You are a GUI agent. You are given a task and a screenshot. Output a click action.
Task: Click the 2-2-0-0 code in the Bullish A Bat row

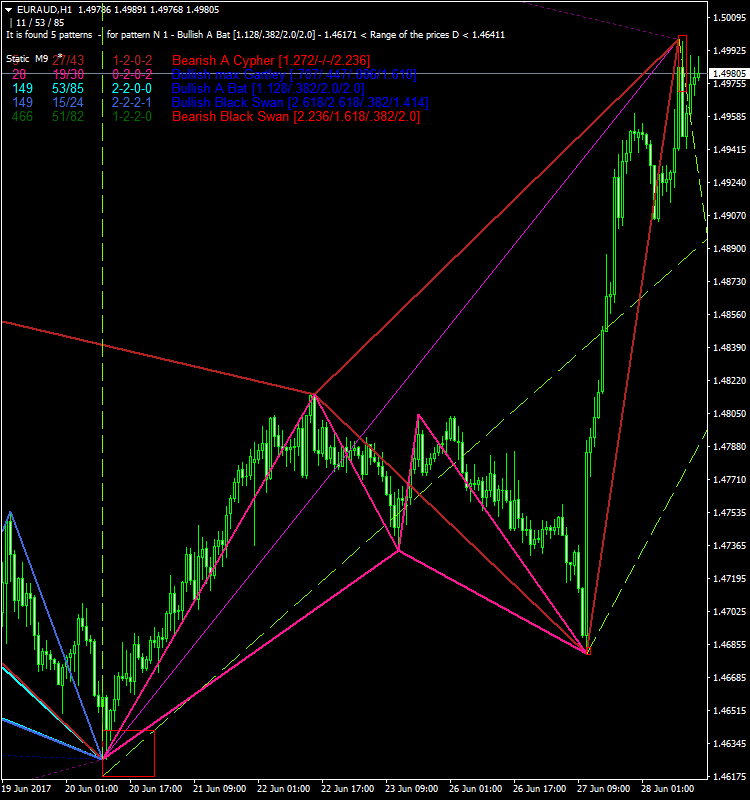click(132, 89)
